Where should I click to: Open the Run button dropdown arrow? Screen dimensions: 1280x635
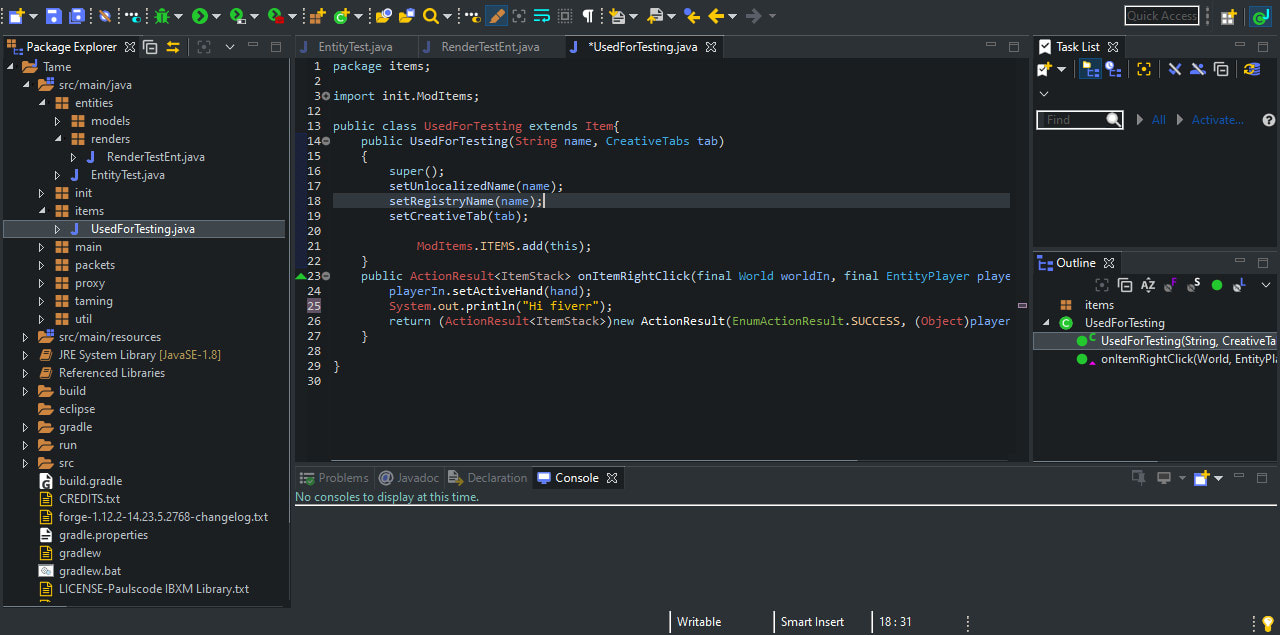(216, 16)
